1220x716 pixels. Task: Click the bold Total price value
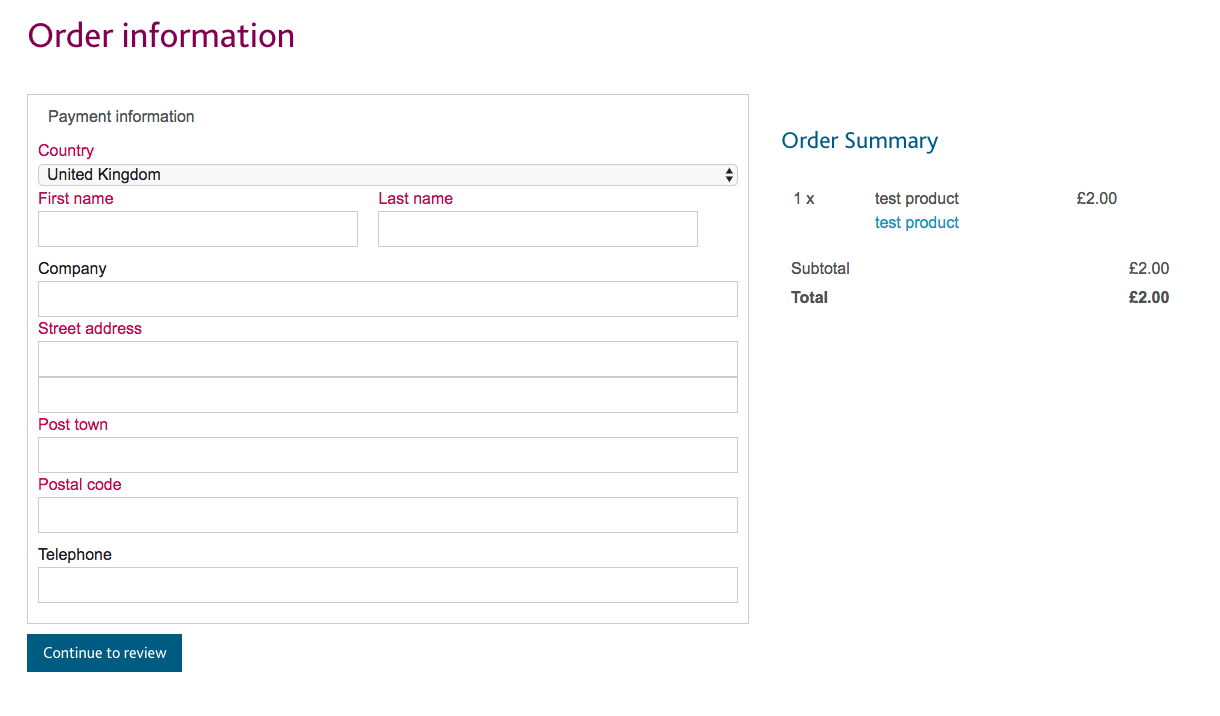tap(1148, 297)
